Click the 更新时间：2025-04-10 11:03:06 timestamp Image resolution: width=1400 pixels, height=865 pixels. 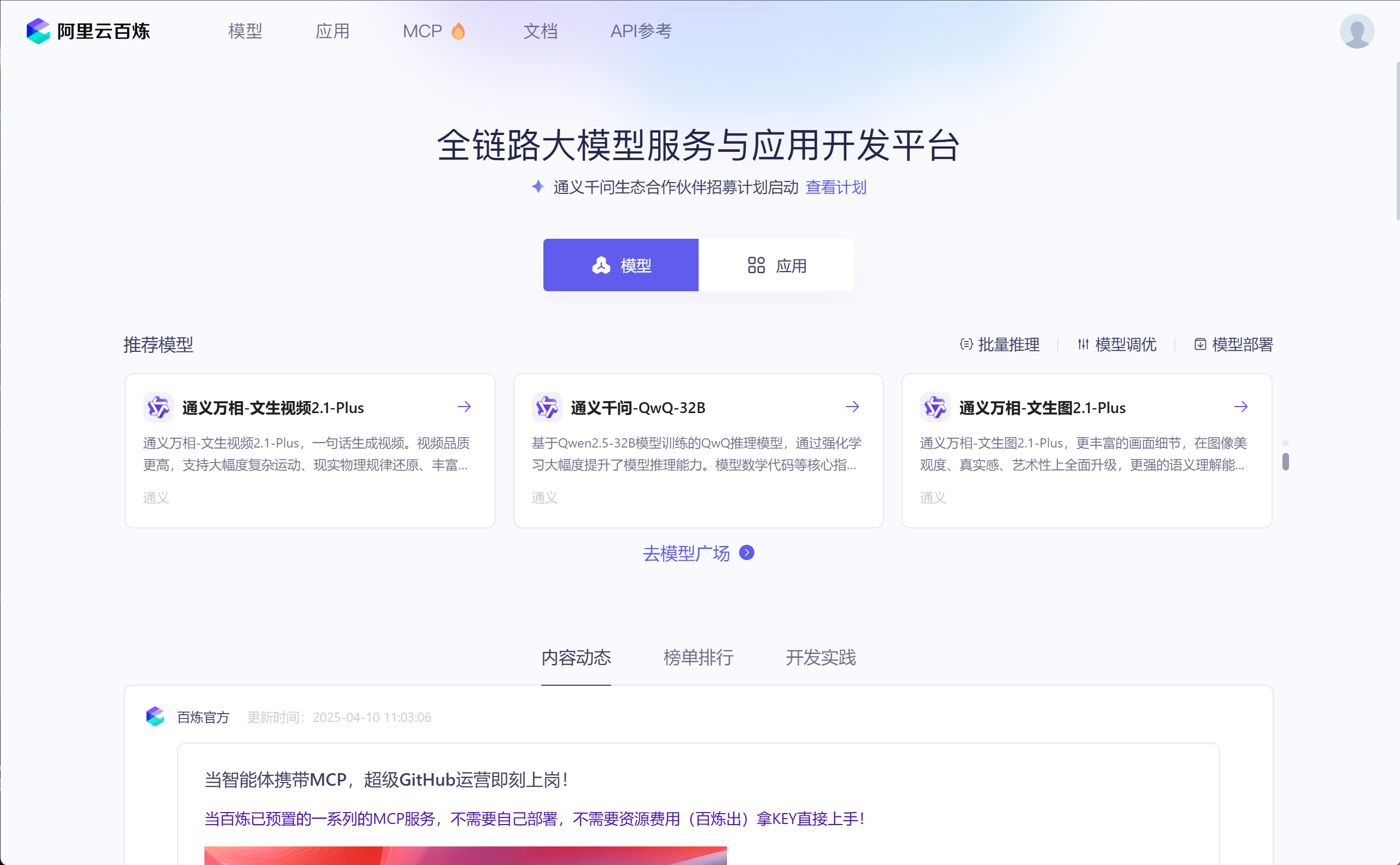pos(339,717)
